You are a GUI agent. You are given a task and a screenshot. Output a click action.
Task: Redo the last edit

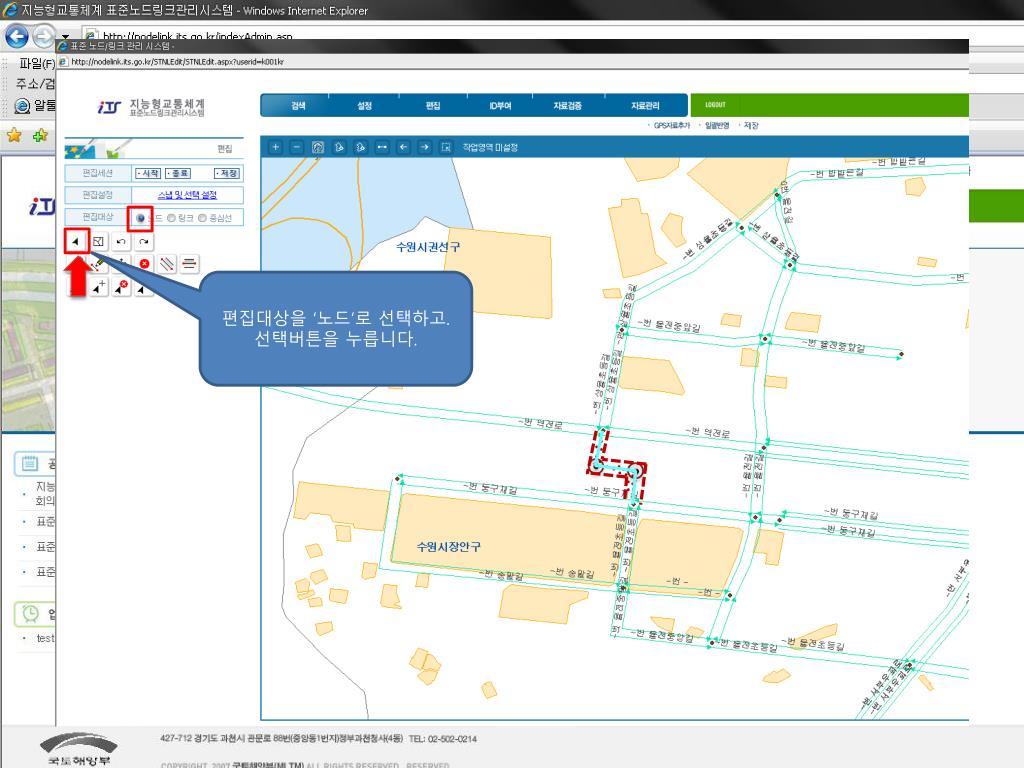pos(144,242)
